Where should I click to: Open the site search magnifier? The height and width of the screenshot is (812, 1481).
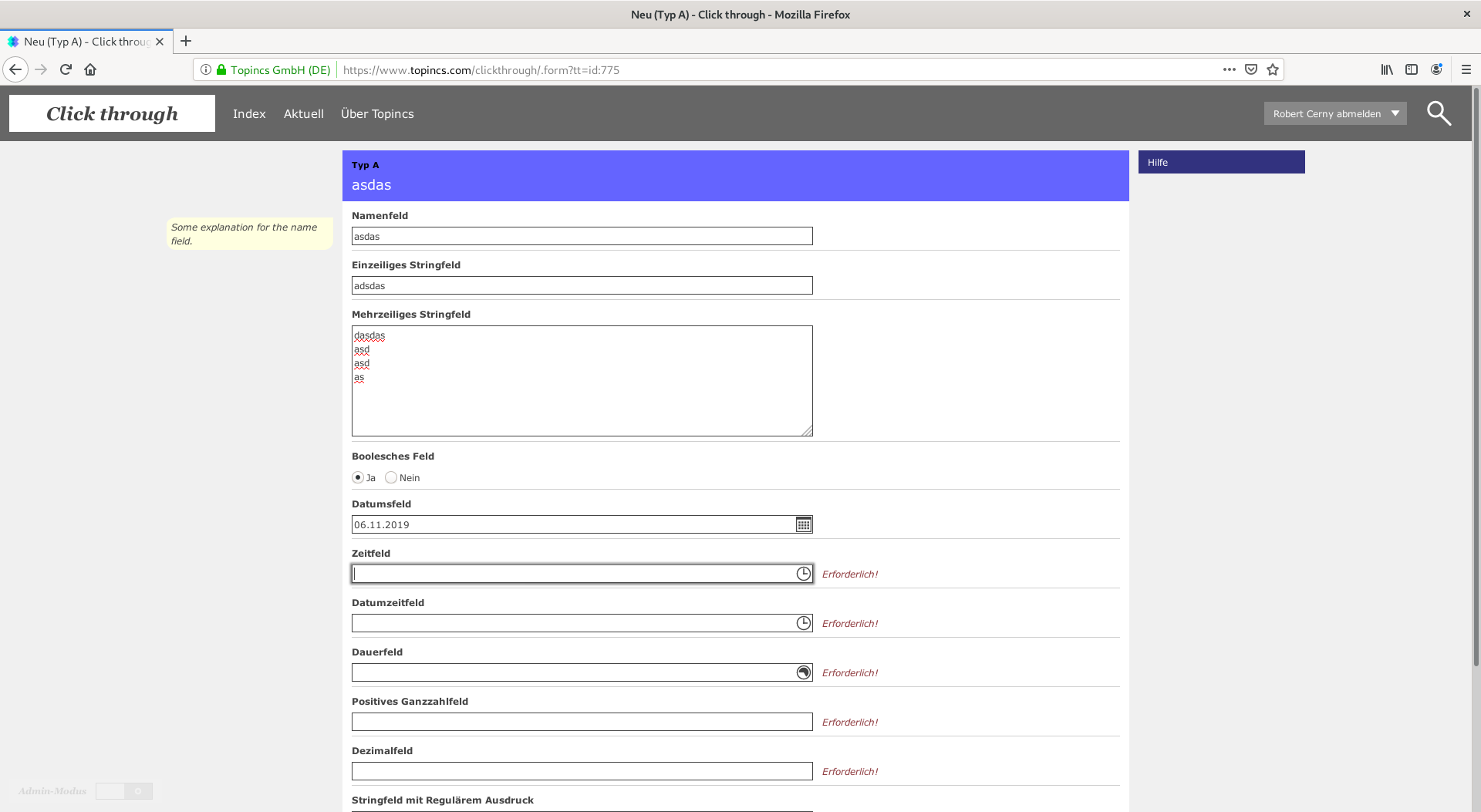[1438, 113]
